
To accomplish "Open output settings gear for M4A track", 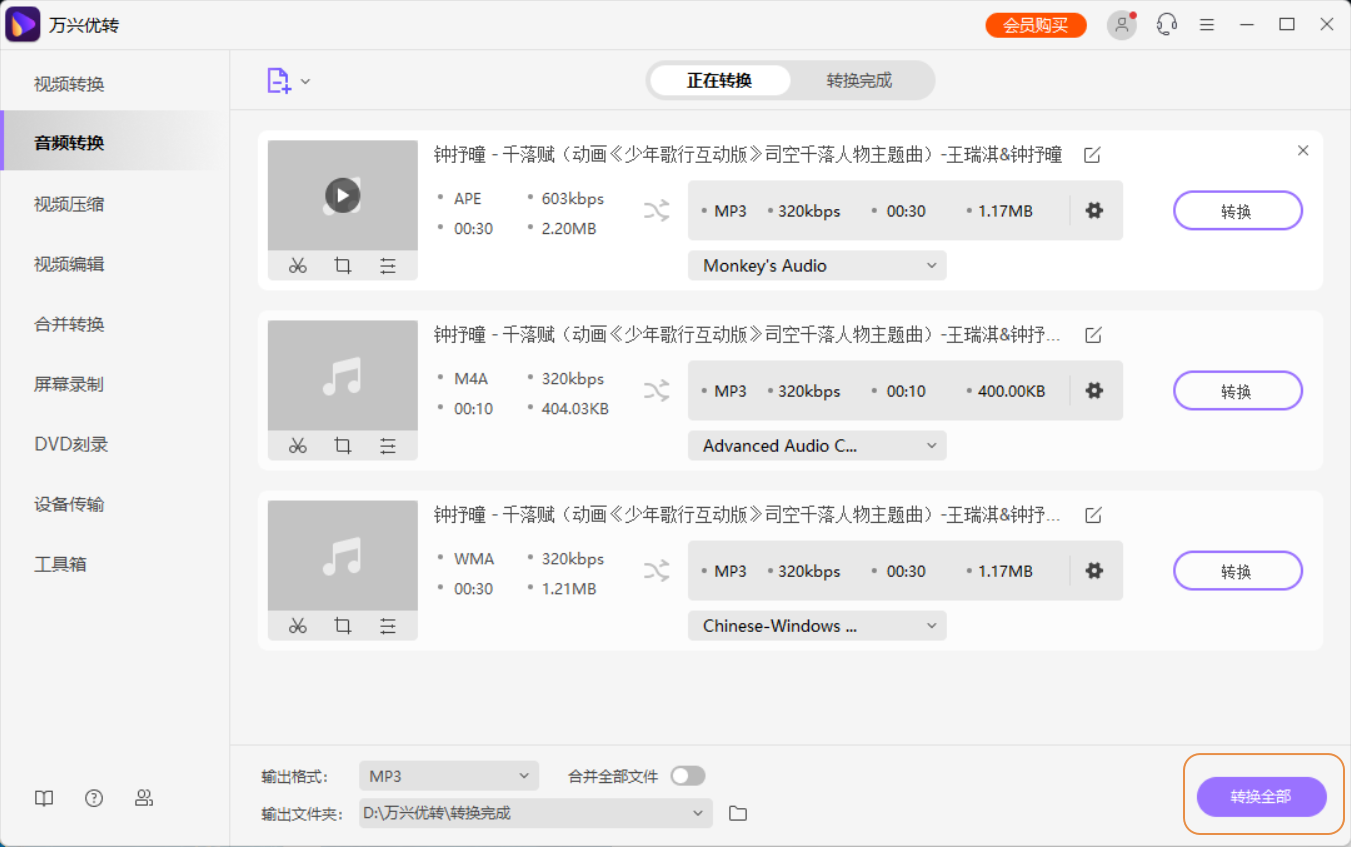I will point(1095,391).
